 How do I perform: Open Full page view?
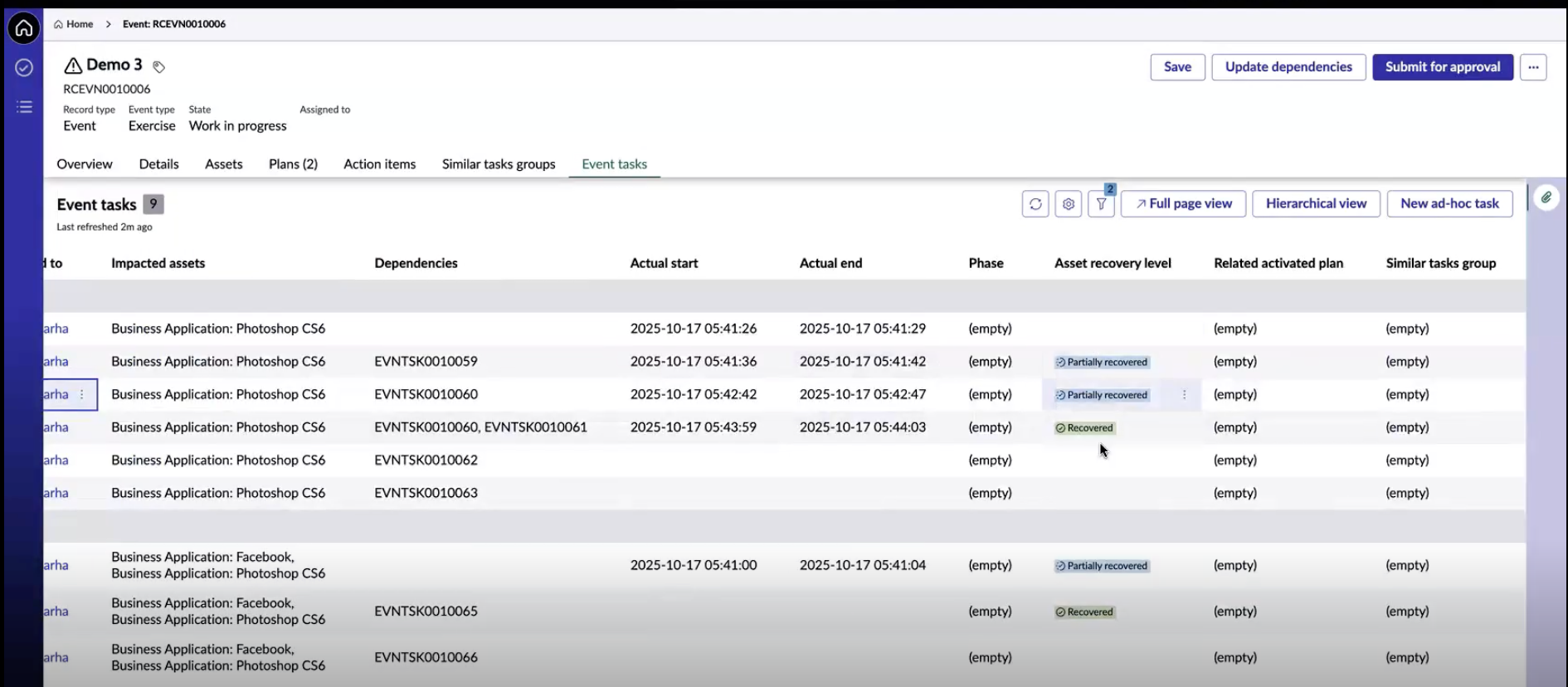(x=1183, y=204)
